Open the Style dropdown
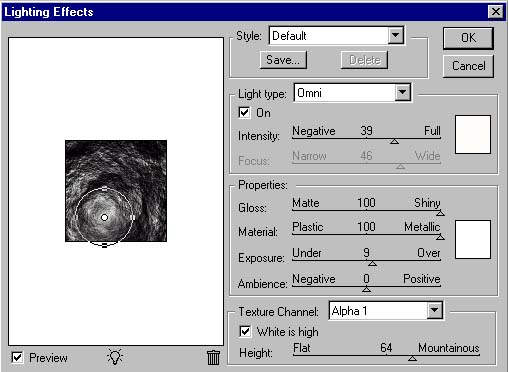The image size is (508, 372). click(396, 35)
